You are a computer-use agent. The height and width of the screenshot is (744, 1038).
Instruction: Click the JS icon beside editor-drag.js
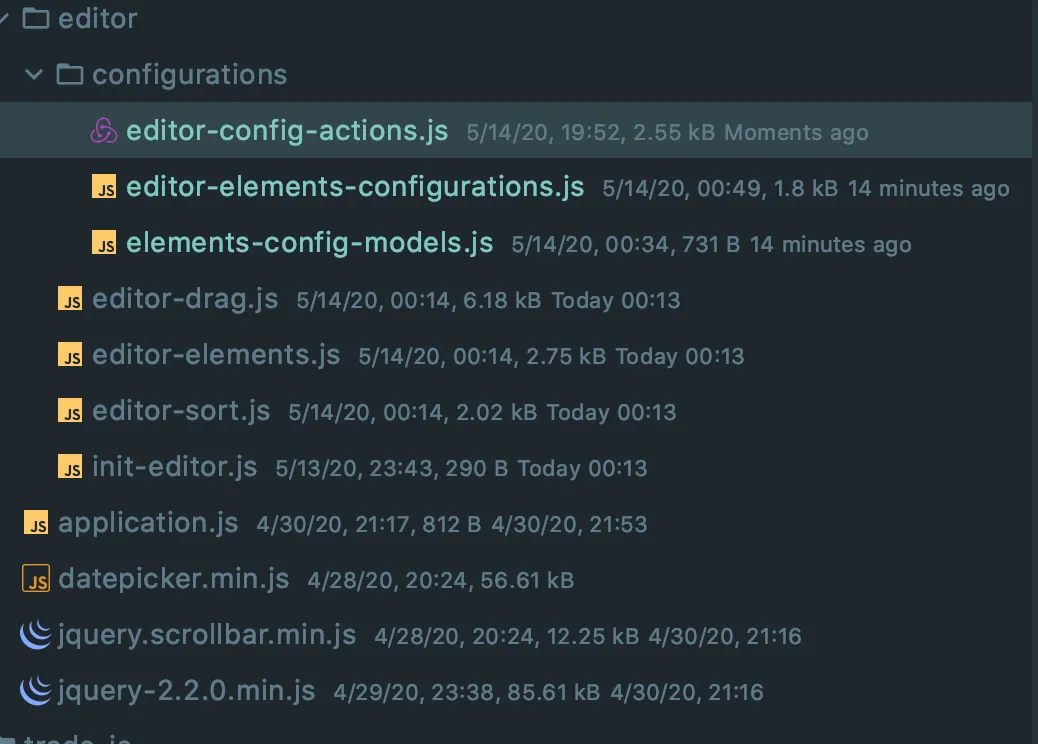click(70, 300)
